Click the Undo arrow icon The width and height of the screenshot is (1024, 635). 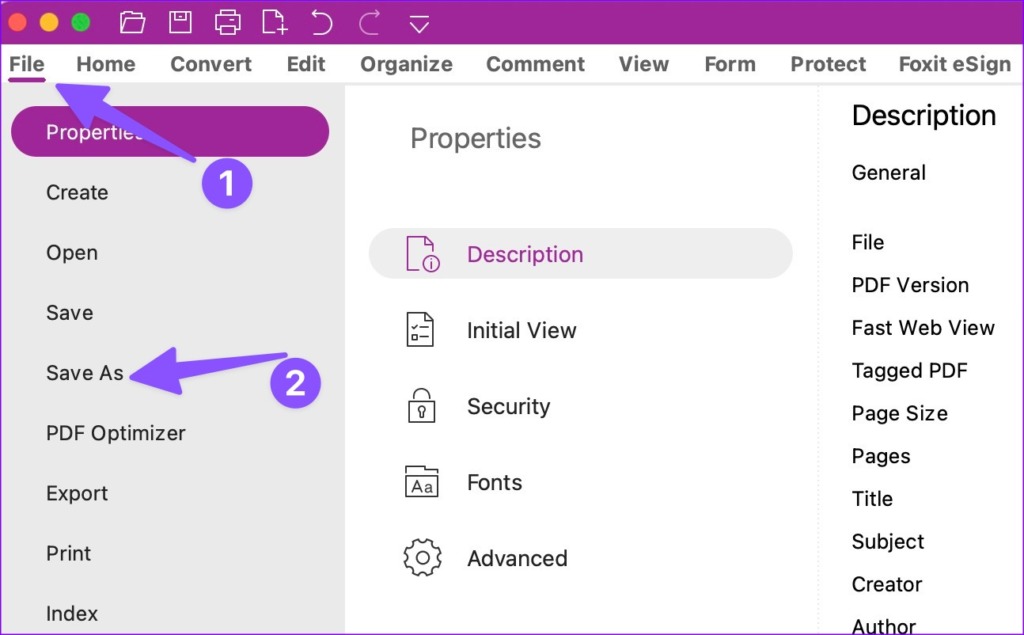321,22
